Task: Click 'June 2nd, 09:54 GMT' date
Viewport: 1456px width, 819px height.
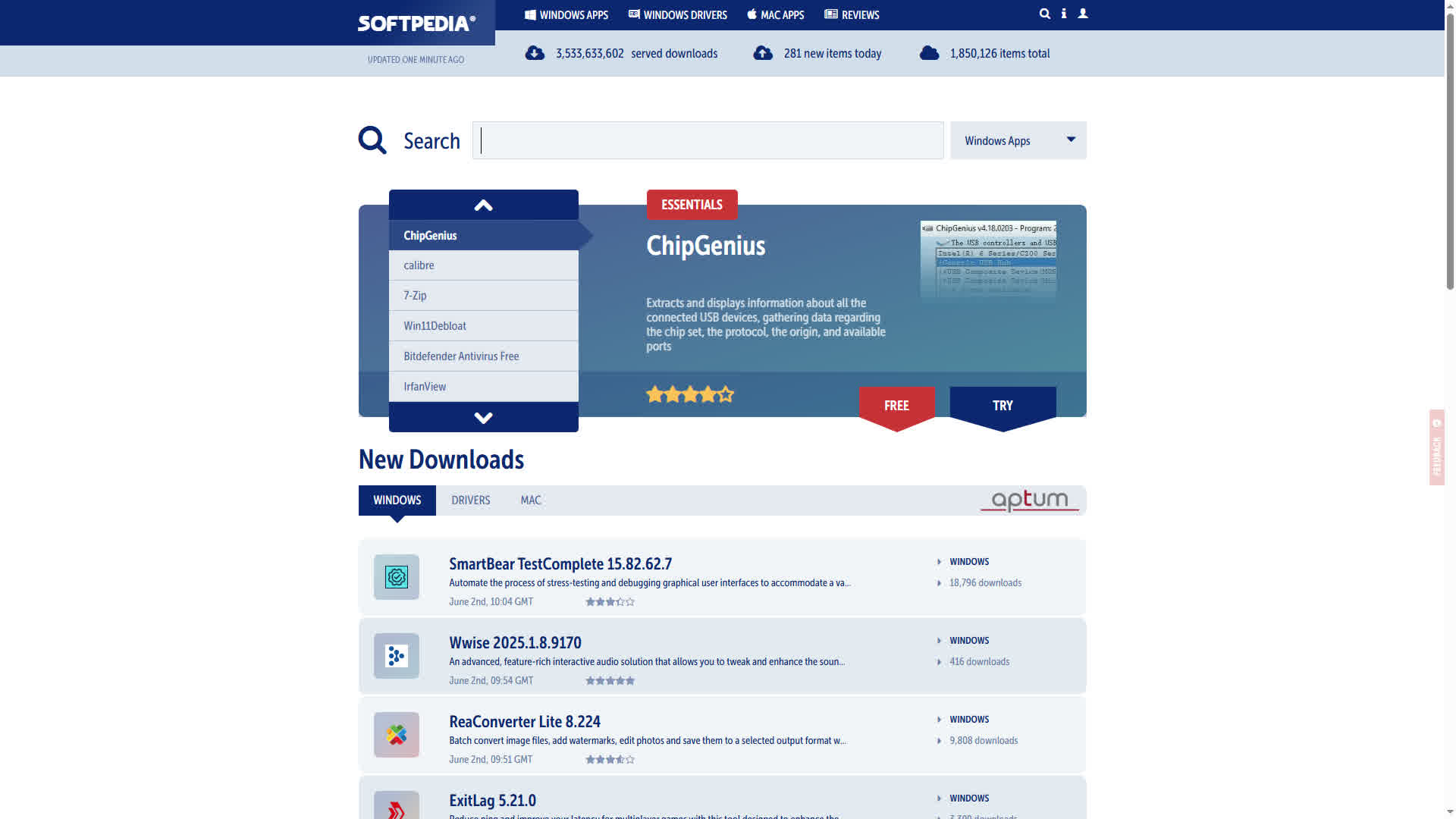Action: tap(491, 681)
